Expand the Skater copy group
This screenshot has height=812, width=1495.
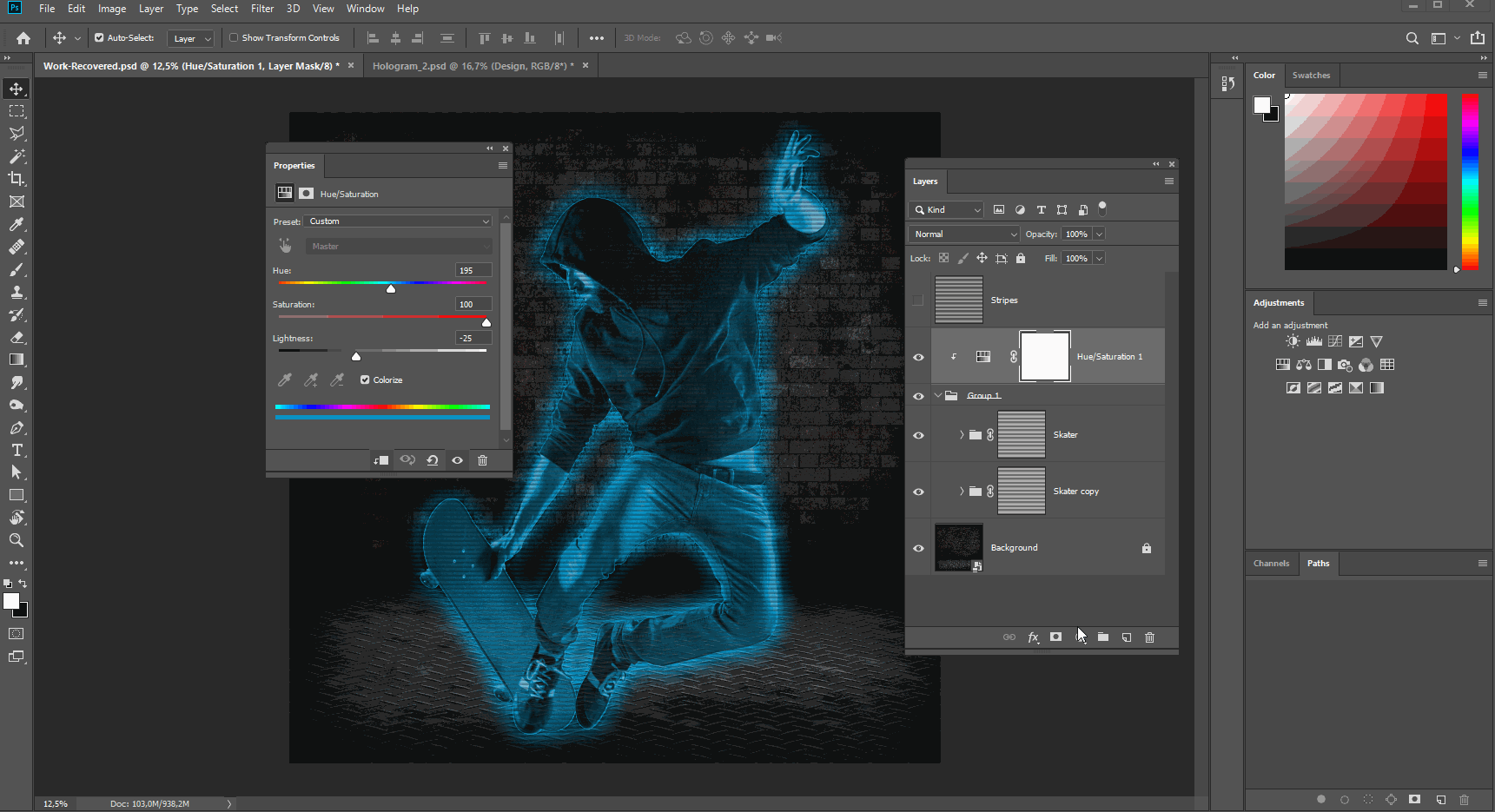[x=961, y=492]
